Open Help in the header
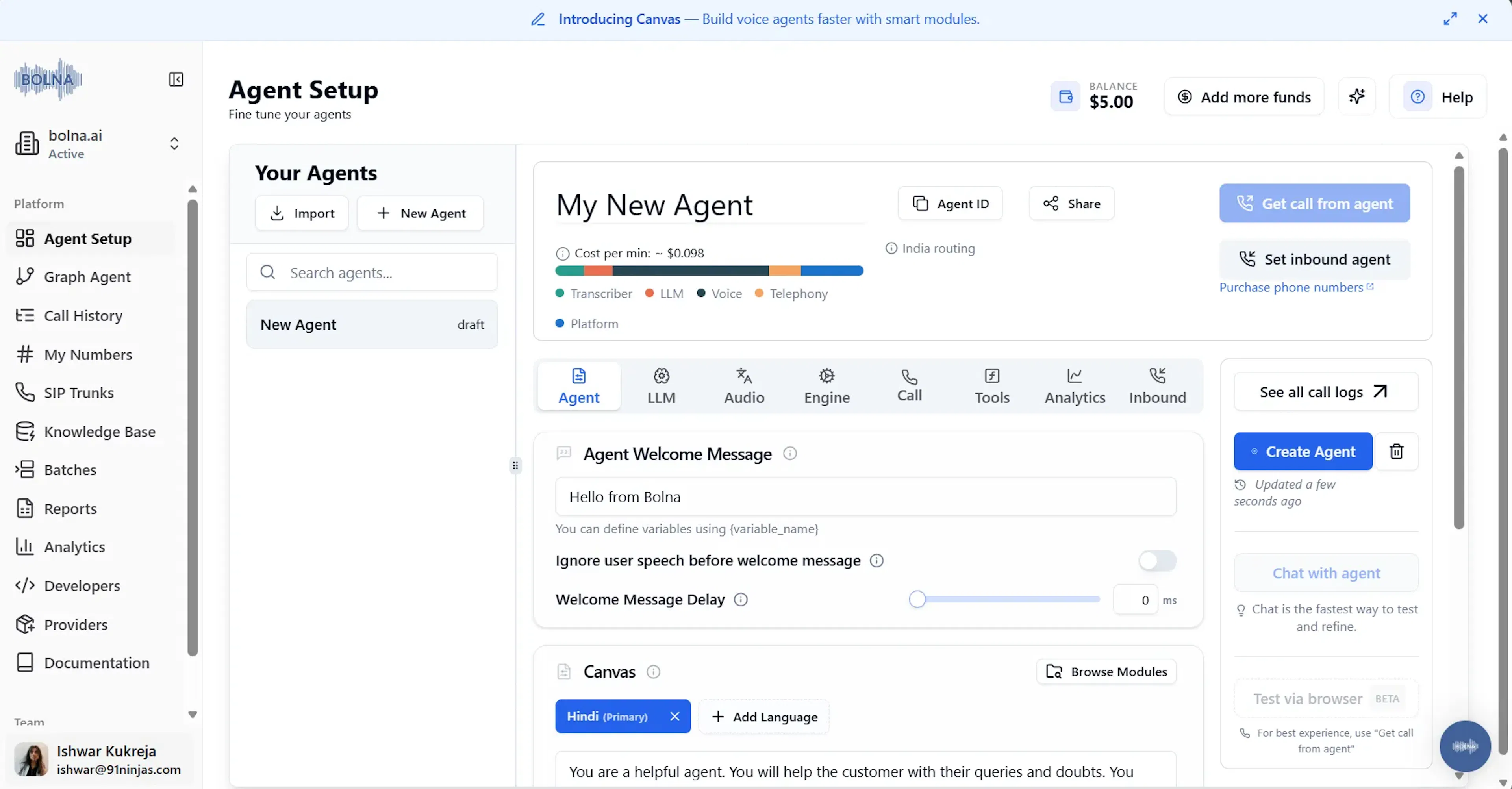 tap(1438, 97)
